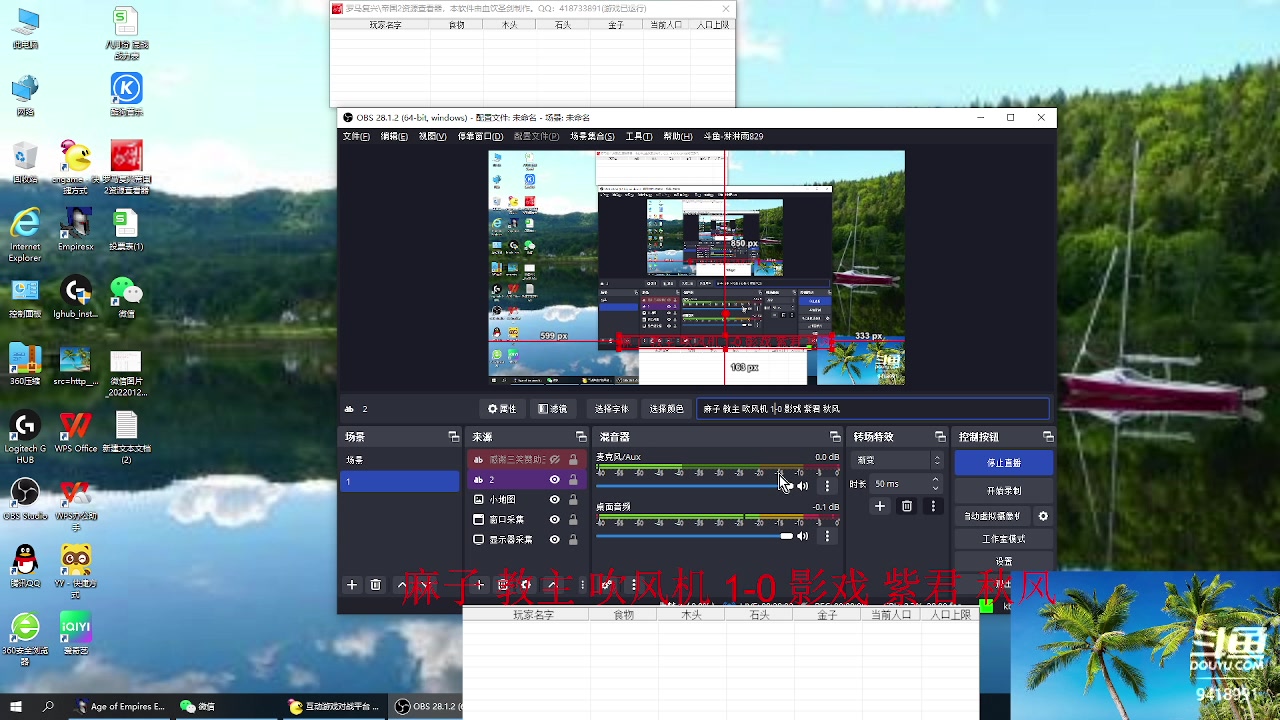Adjust the 桌面音频 volume slider
This screenshot has width=1280, height=720.
694,536
